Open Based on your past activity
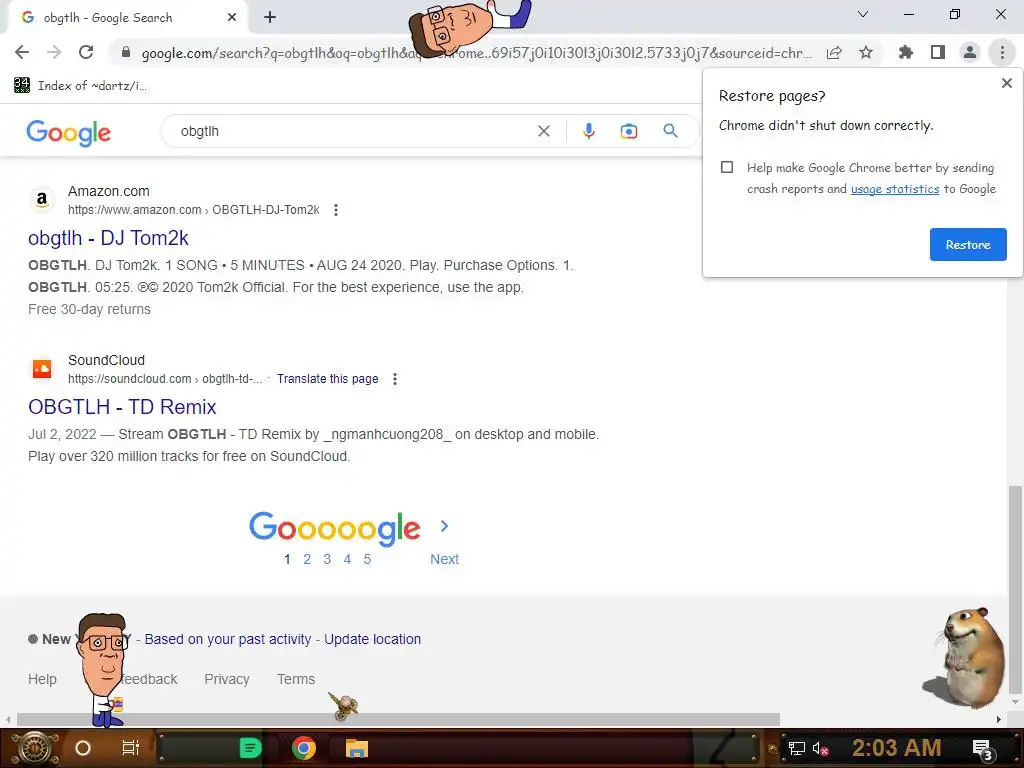Viewport: 1024px width, 768px height. (x=228, y=639)
